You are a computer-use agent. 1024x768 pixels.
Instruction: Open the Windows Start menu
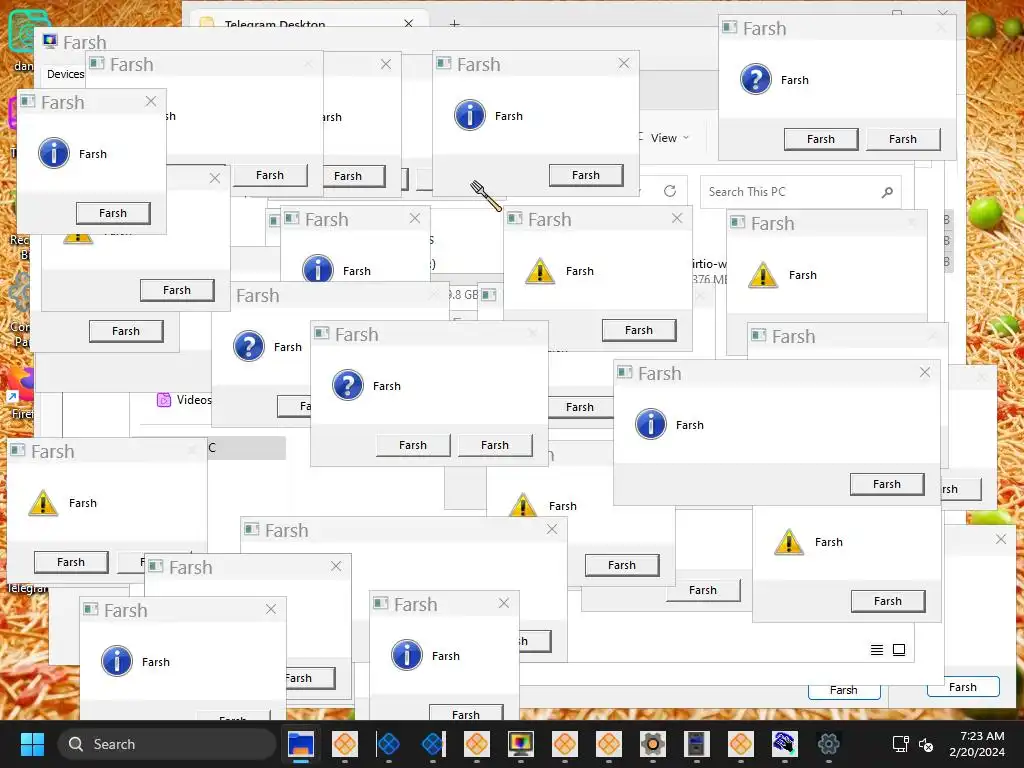[32, 743]
